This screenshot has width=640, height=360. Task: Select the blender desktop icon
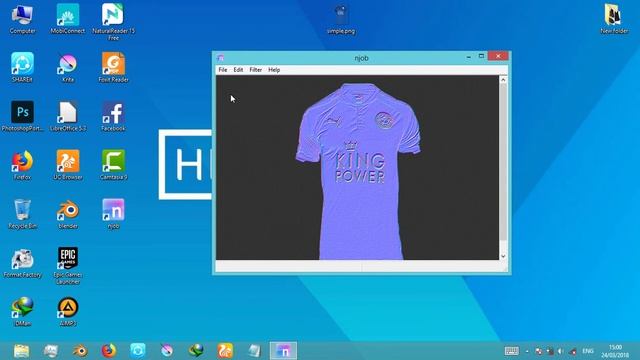point(68,214)
